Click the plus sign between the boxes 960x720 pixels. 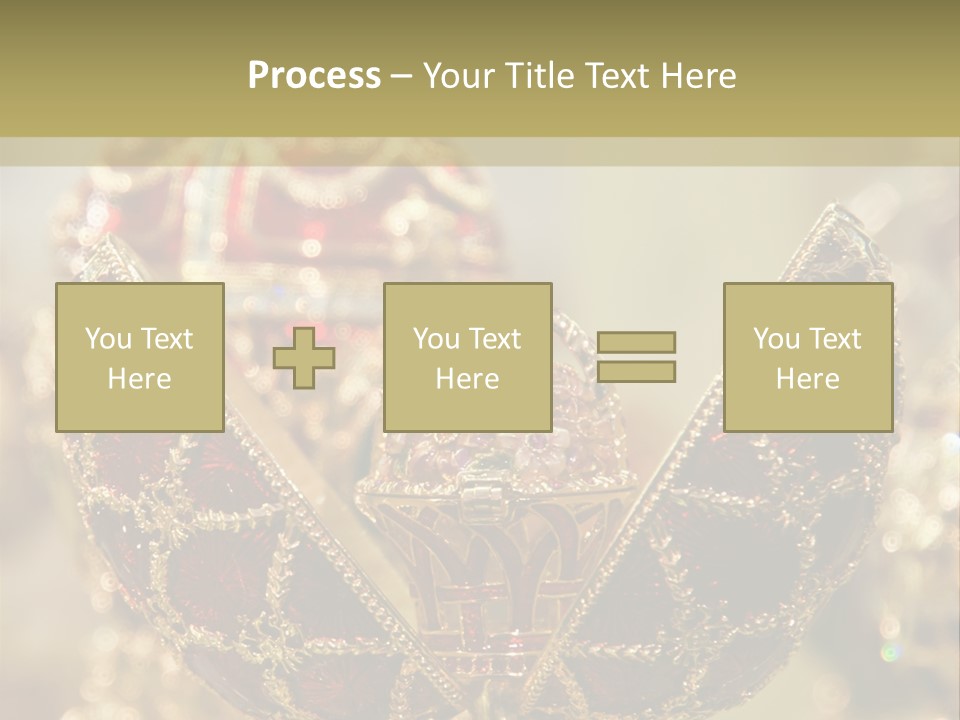point(304,358)
